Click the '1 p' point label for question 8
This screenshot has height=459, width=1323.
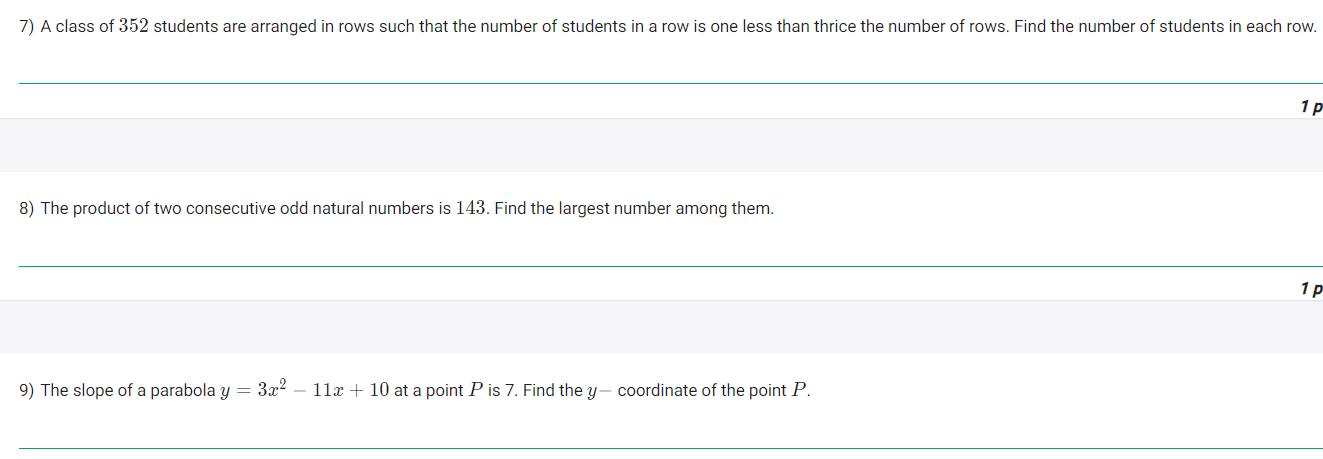coord(1311,288)
